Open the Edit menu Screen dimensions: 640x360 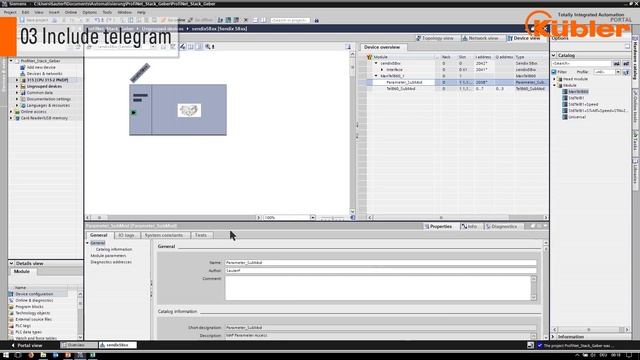25,12
